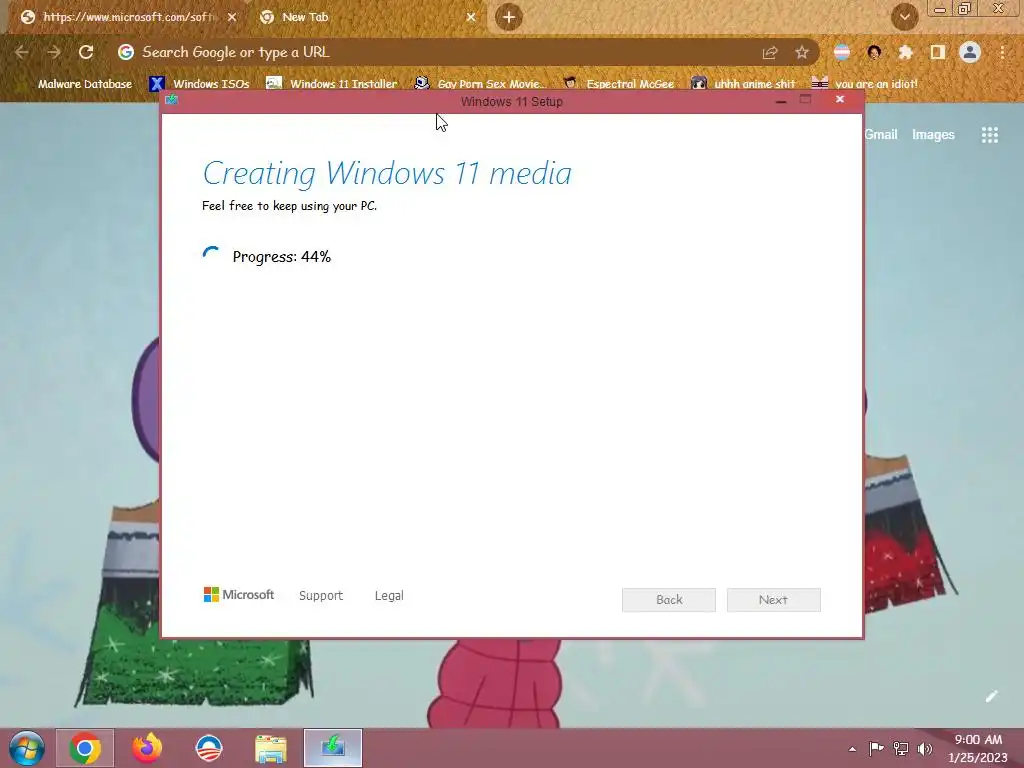Click the Windows 11 Setup title bar icon
This screenshot has width=1024, height=768.
172,99
